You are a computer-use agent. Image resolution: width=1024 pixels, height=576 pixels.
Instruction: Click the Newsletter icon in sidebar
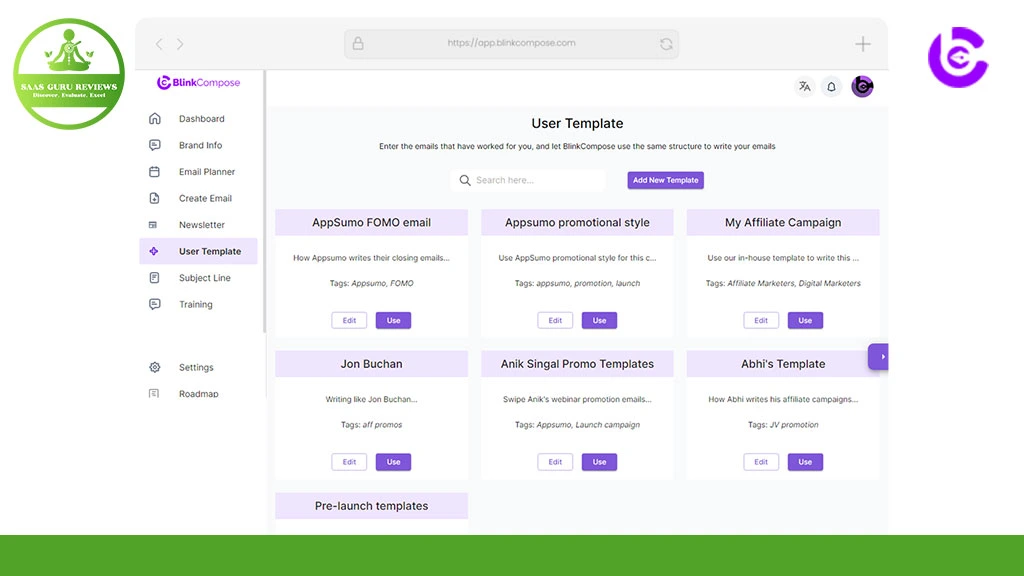coord(153,225)
